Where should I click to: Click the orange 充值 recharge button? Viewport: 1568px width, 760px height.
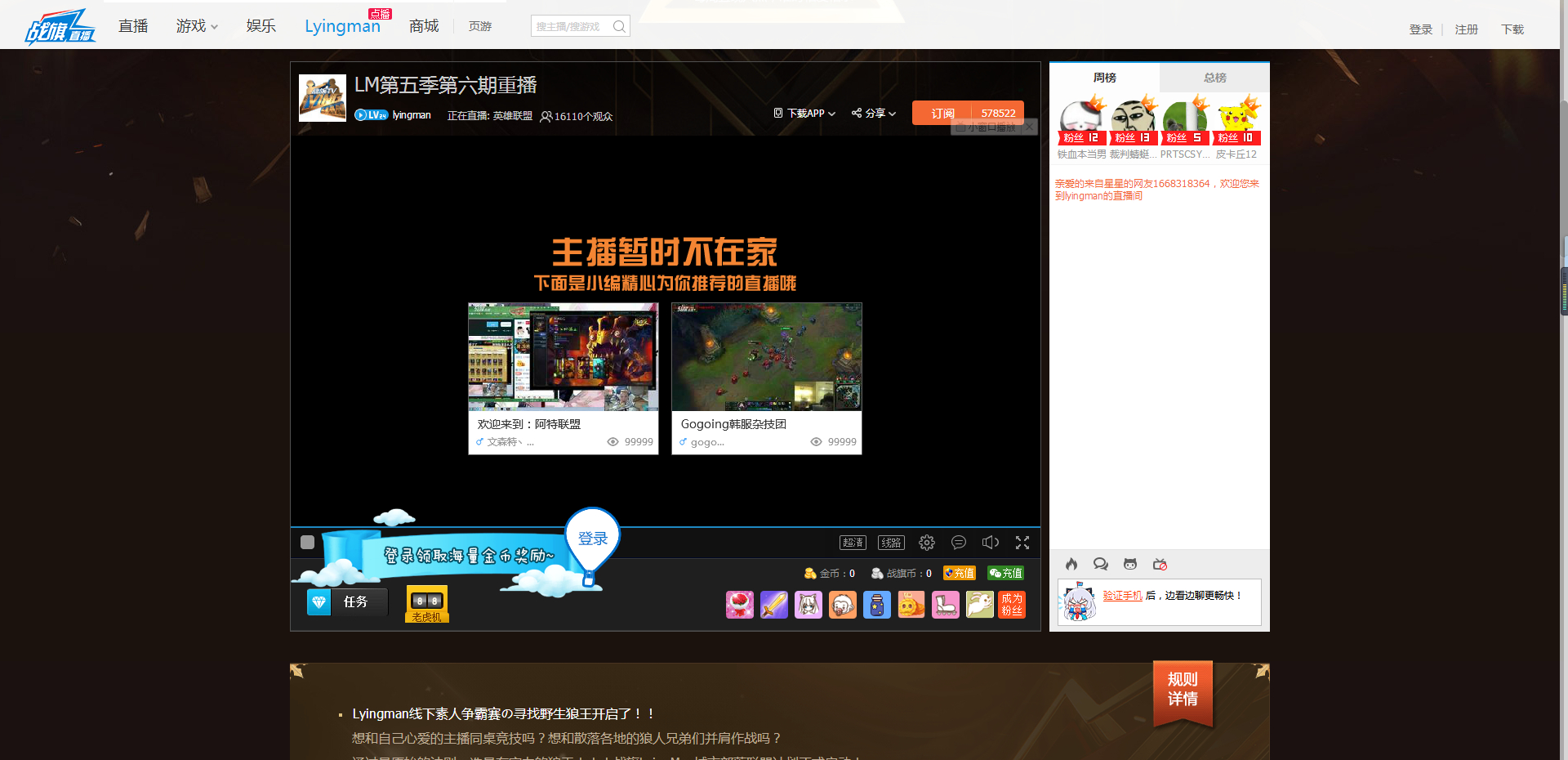(960, 573)
